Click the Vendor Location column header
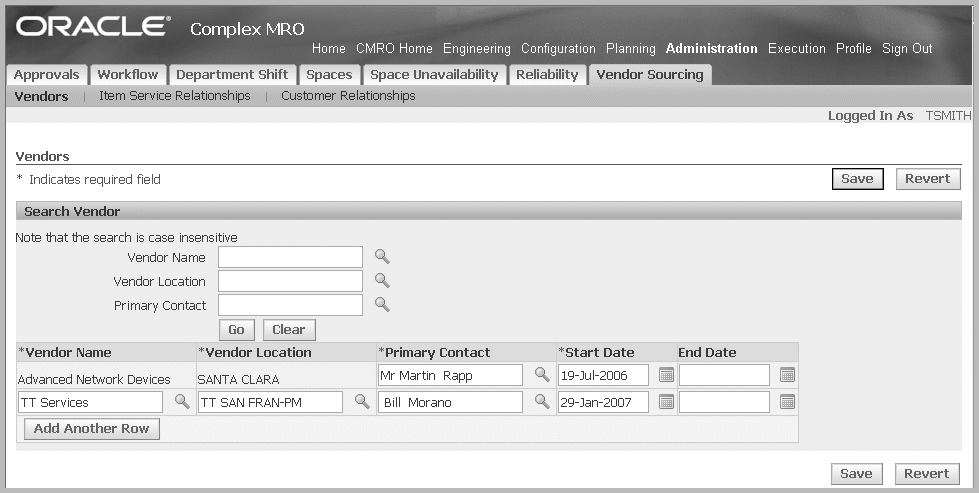This screenshot has width=979, height=493. pos(255,353)
